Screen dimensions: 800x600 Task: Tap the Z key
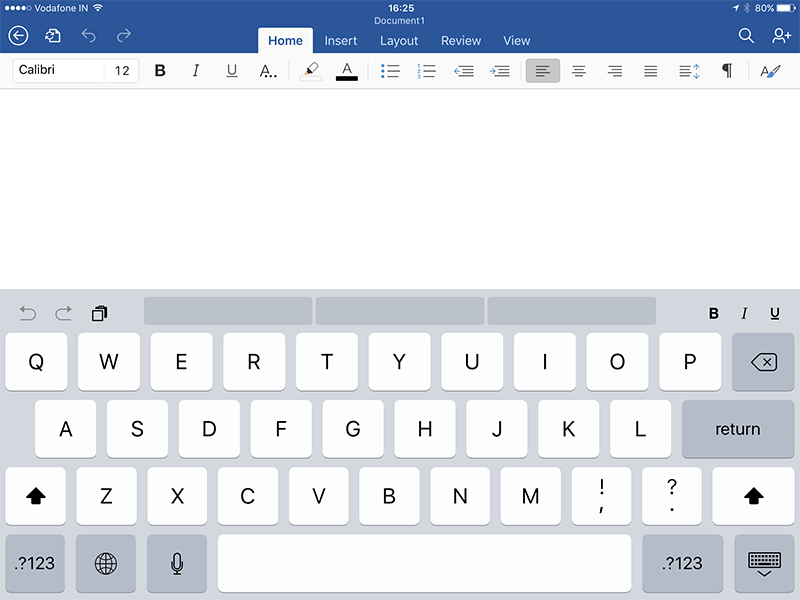point(106,496)
